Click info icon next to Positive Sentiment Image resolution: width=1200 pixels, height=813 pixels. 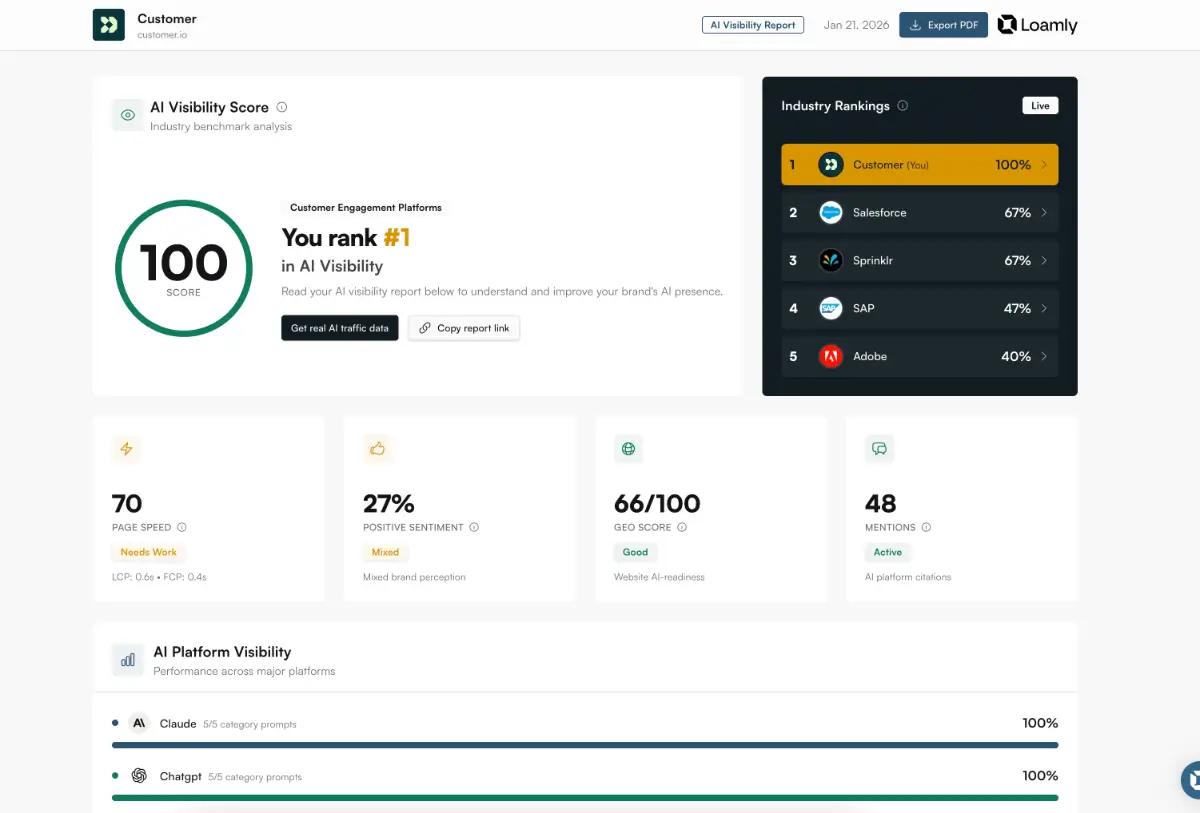474,527
